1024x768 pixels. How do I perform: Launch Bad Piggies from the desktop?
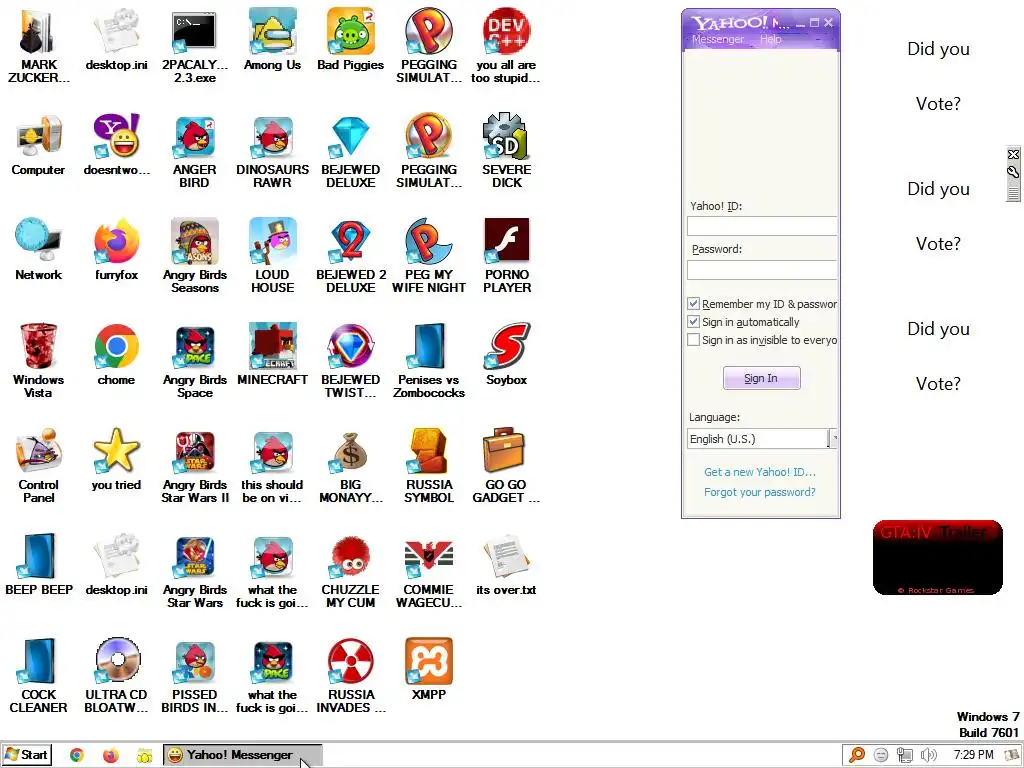(x=351, y=39)
